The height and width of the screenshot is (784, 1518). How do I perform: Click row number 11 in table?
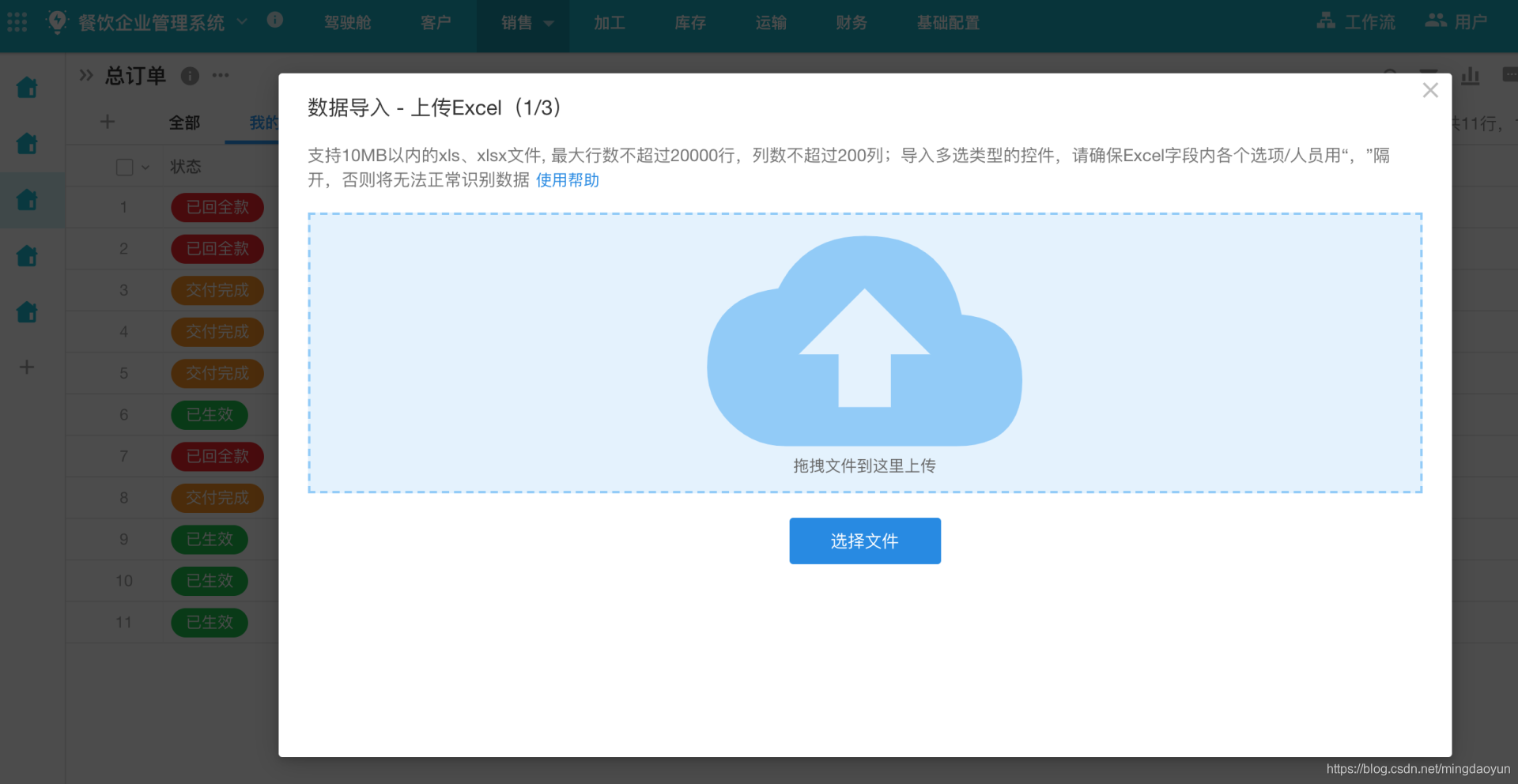(123, 623)
